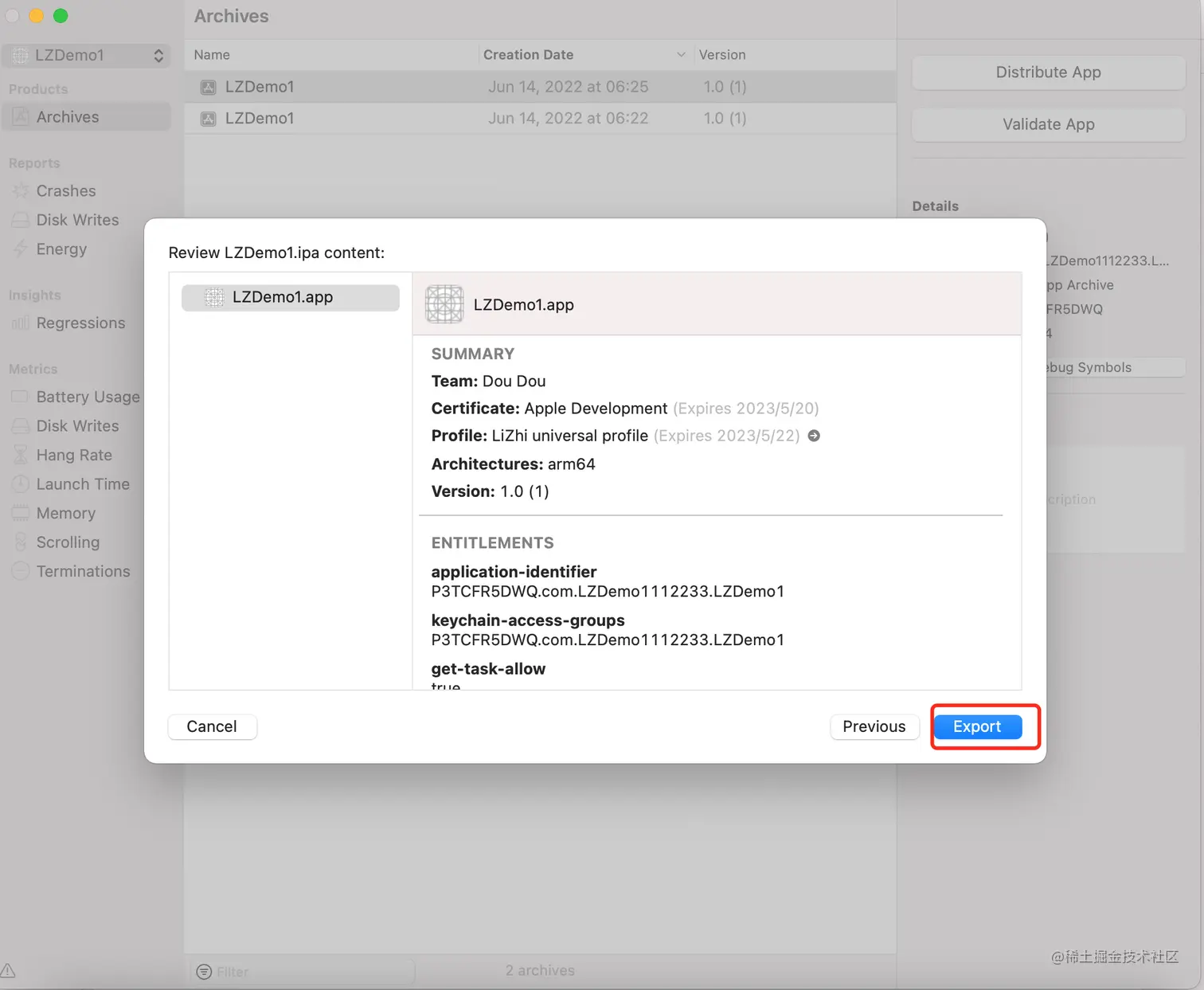Screen dimensions: 1204x990
Task: Click the get-task-allow entitlement label
Action: point(488,669)
